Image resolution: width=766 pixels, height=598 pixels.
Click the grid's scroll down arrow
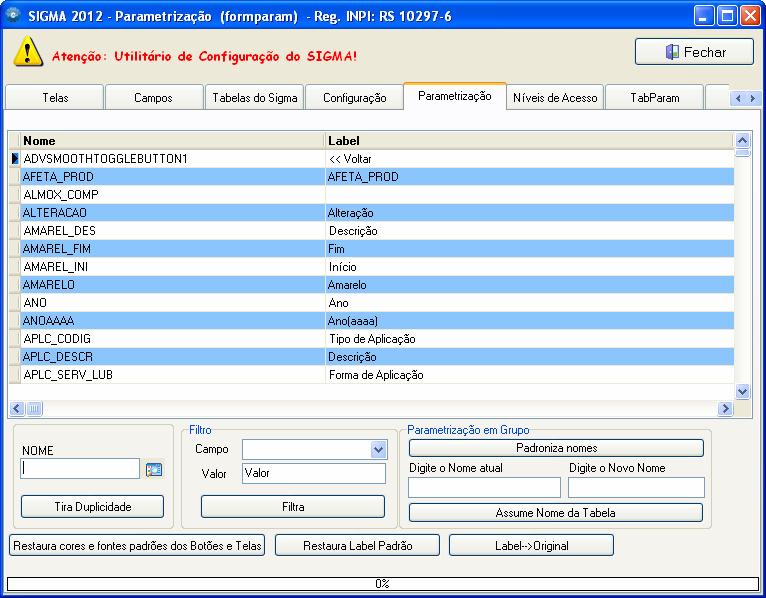coord(742,391)
